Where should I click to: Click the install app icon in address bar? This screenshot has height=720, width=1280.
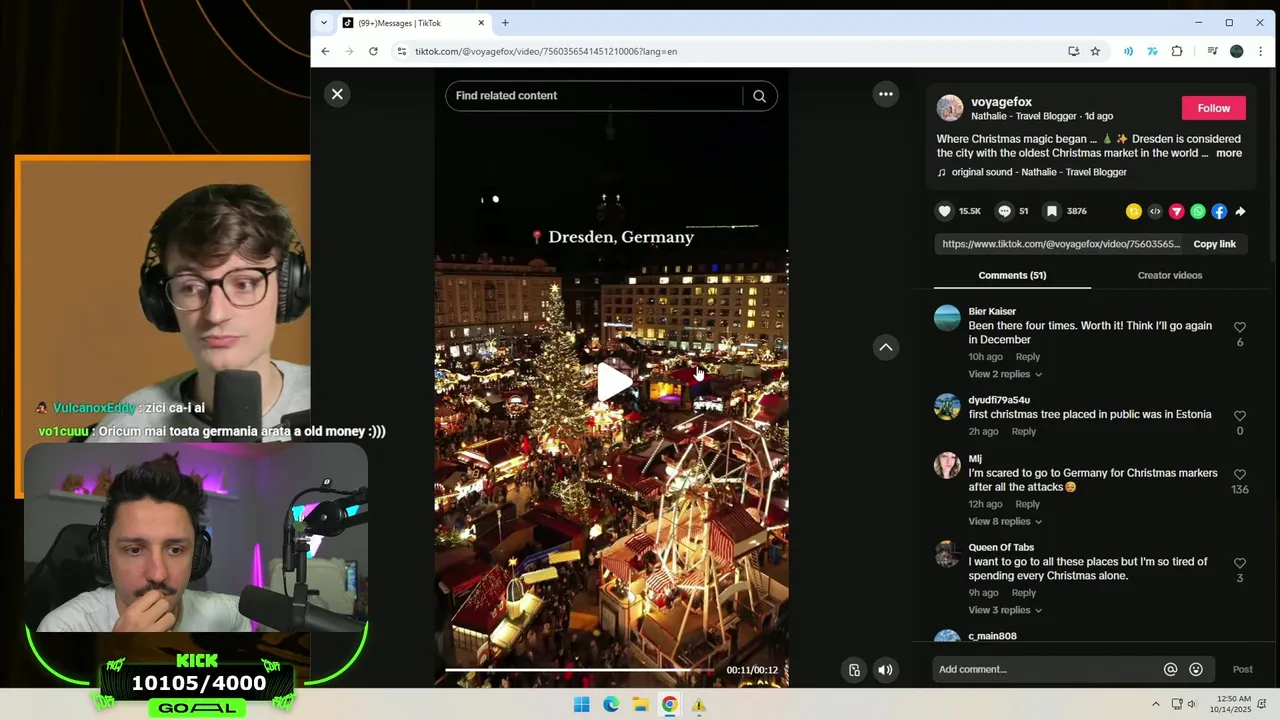point(1073,51)
